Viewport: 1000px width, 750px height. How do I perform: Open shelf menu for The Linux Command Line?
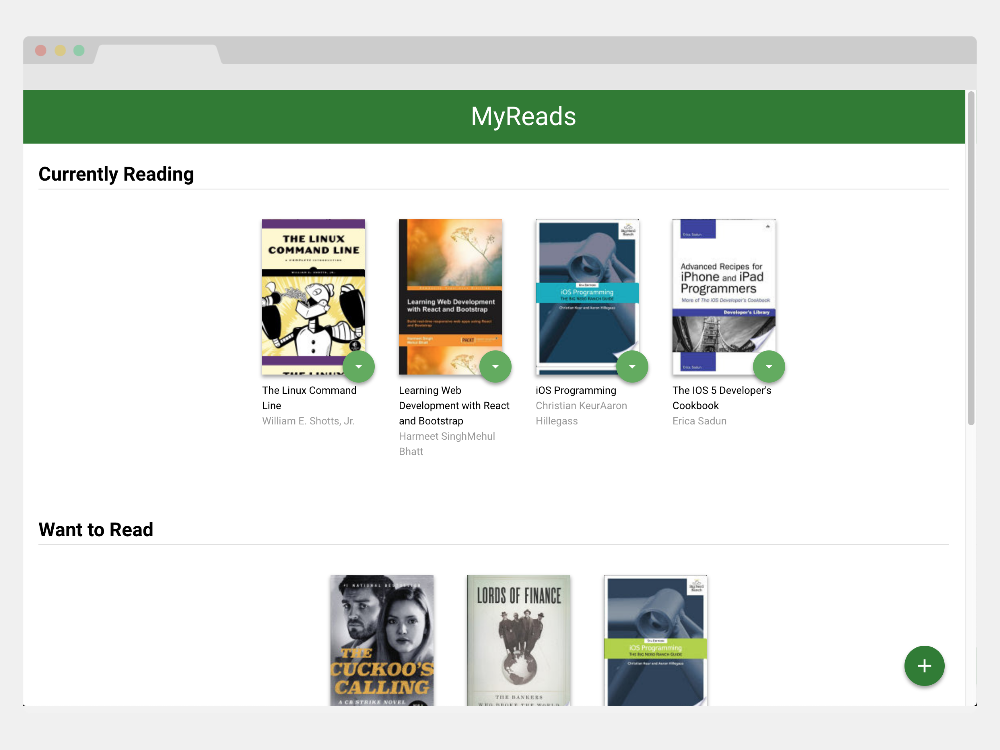tap(358, 367)
